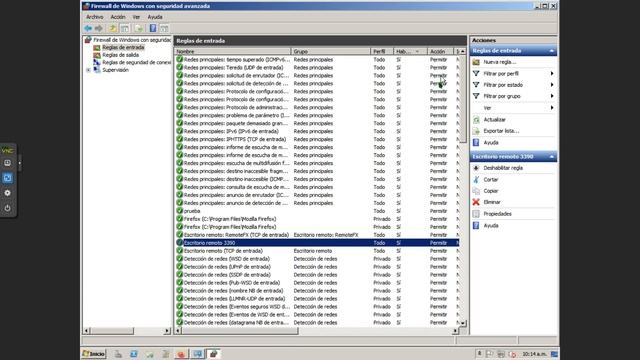The image size is (640, 360).
Task: Click the green check icon of prueba rule
Action: [180, 211]
